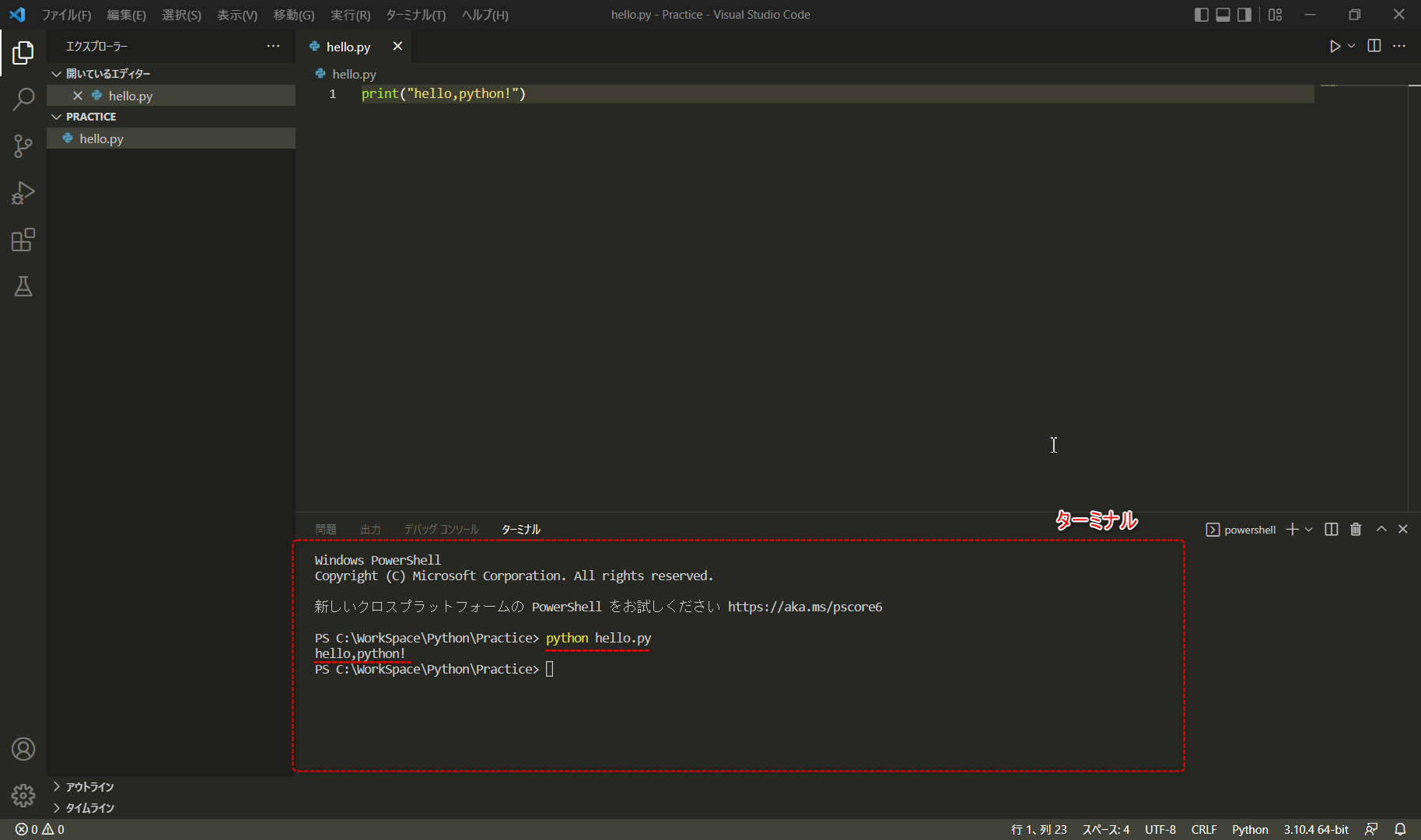Place cursor in the print code line
Screen dimensions: 1421x840
click(838, 93)
